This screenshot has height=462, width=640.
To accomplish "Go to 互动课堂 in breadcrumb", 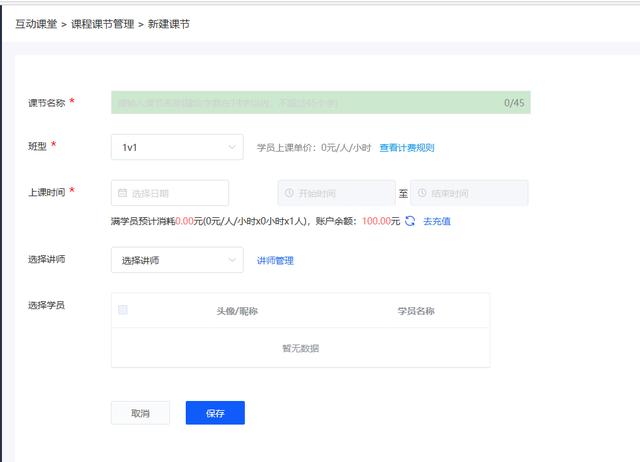I will (x=36, y=24).
